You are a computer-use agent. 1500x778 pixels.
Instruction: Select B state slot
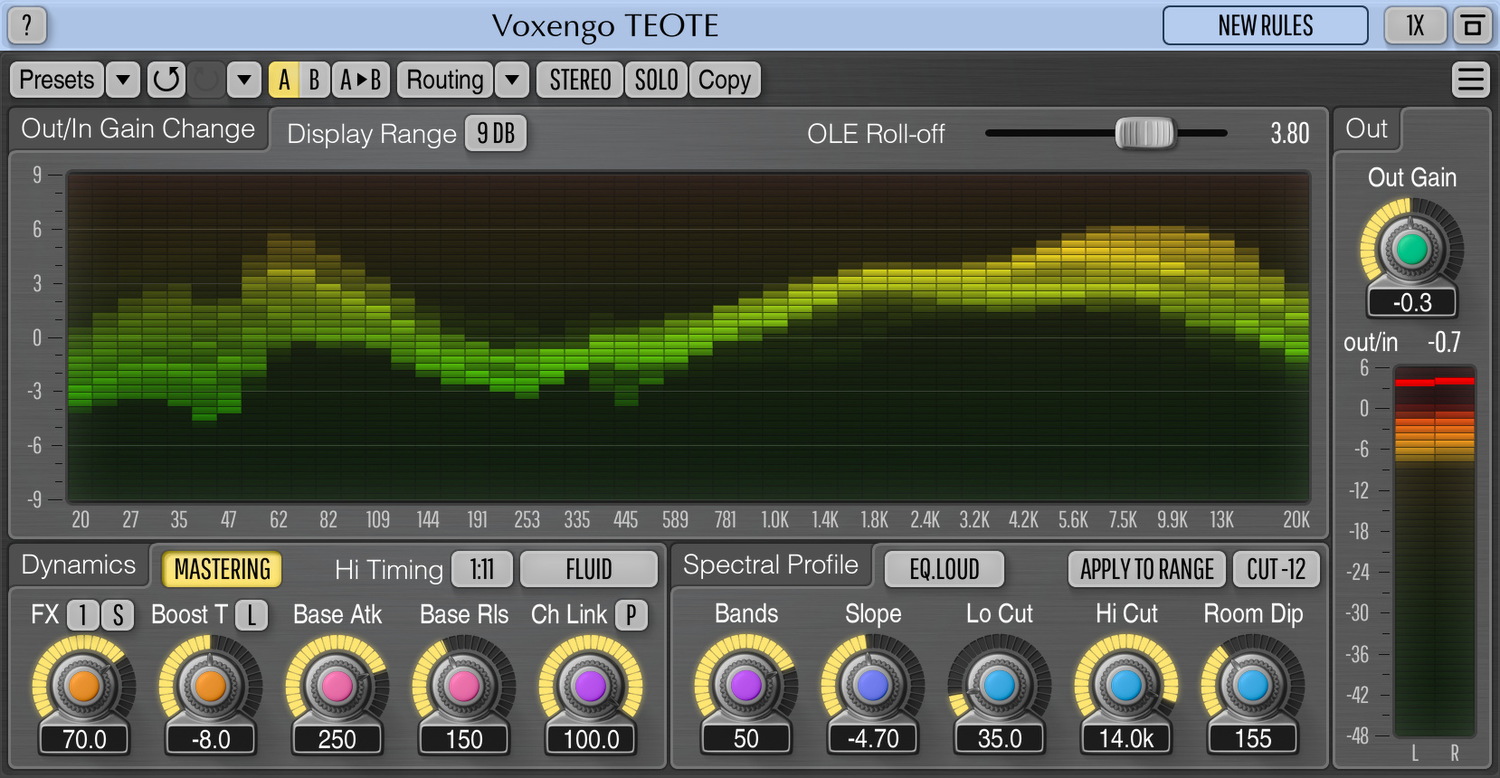pos(314,80)
